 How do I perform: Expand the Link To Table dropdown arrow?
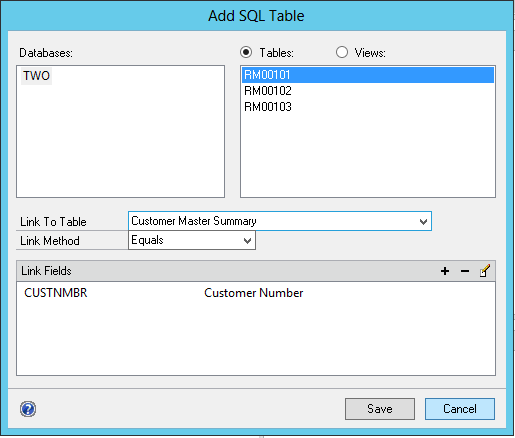tap(423, 221)
